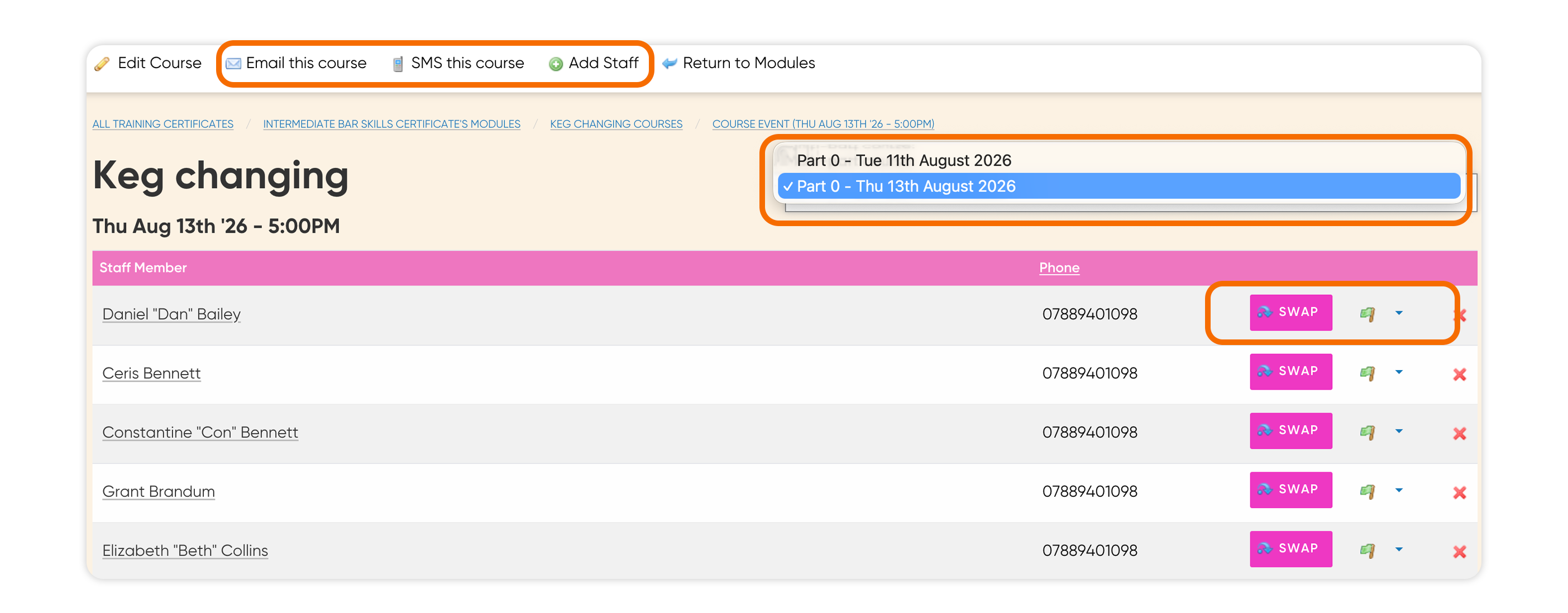This screenshot has width=1568, height=613.
Task: Open Intermediate Bar Skills Certificate's Modules breadcrumb
Action: click(x=391, y=124)
